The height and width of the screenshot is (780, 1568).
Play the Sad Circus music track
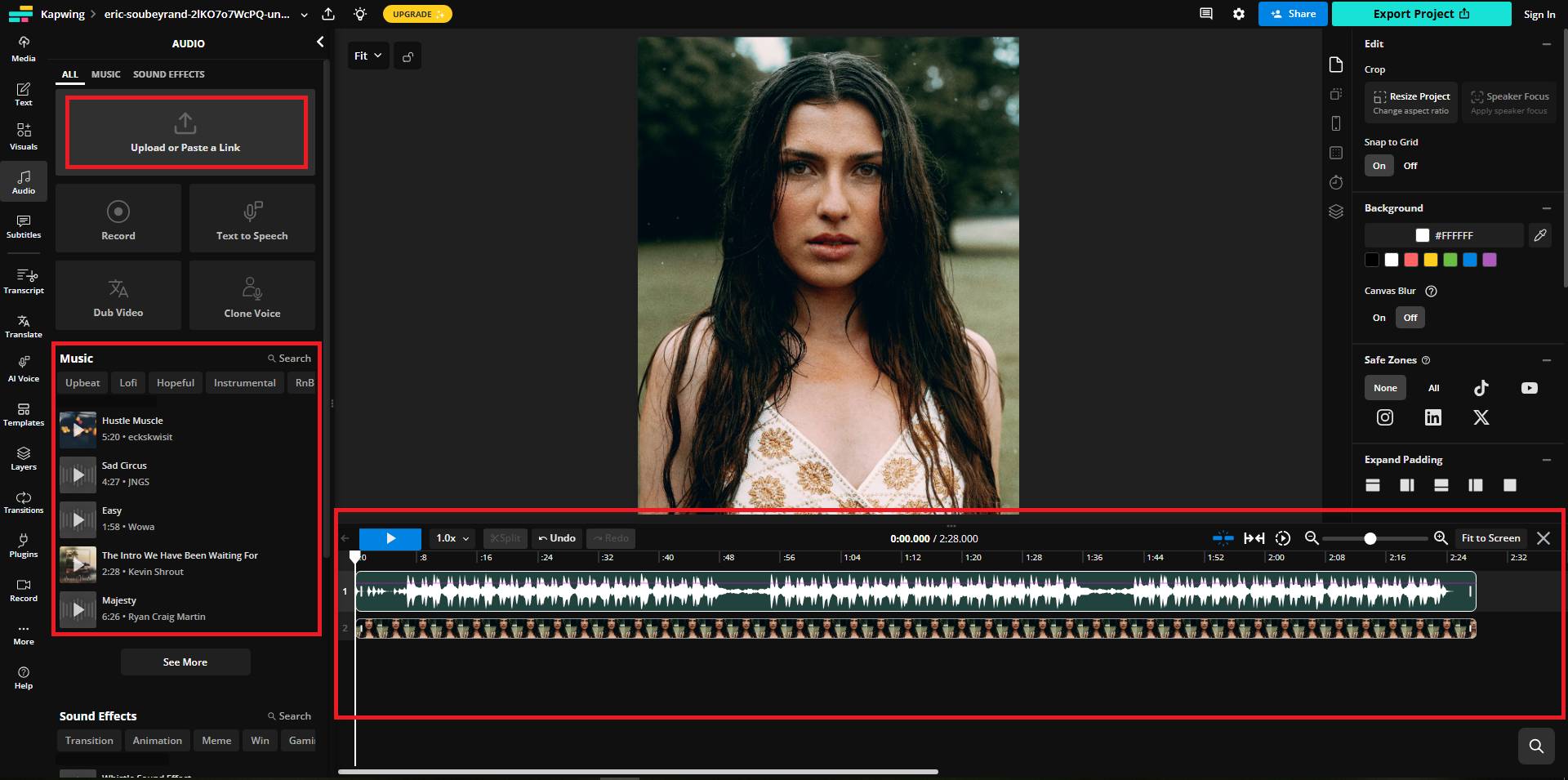click(78, 474)
